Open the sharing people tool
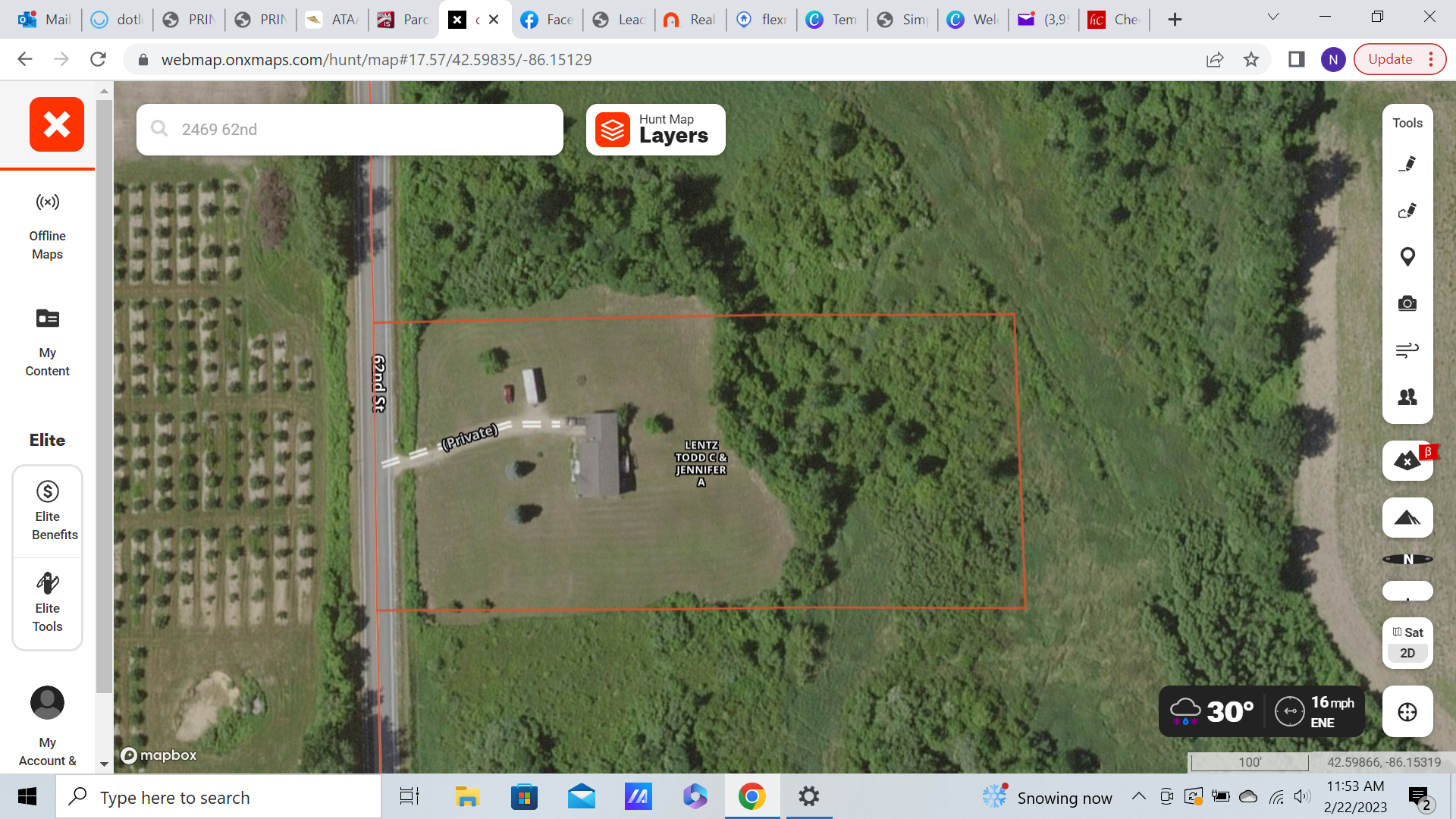The image size is (1456, 819). click(x=1407, y=397)
